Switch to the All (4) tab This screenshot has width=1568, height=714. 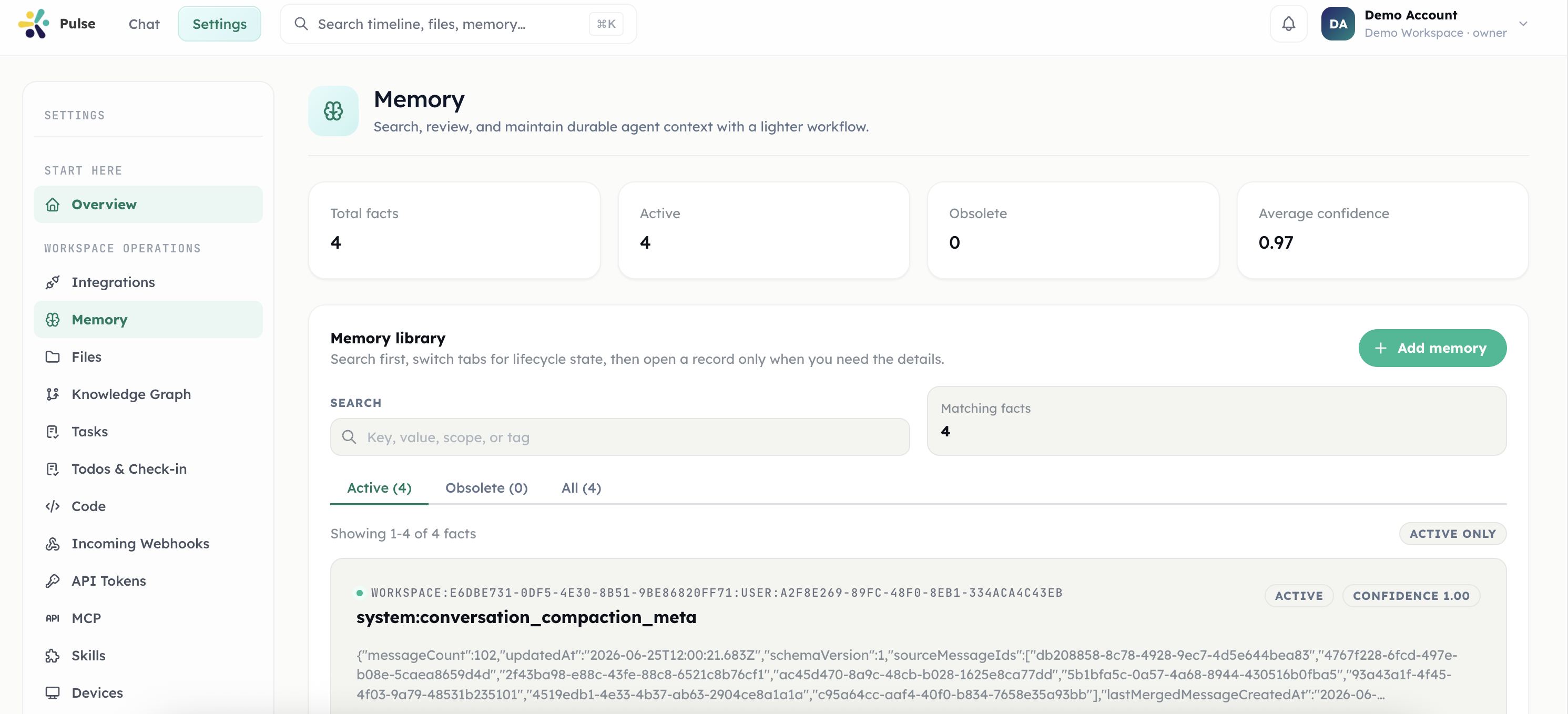(582, 488)
